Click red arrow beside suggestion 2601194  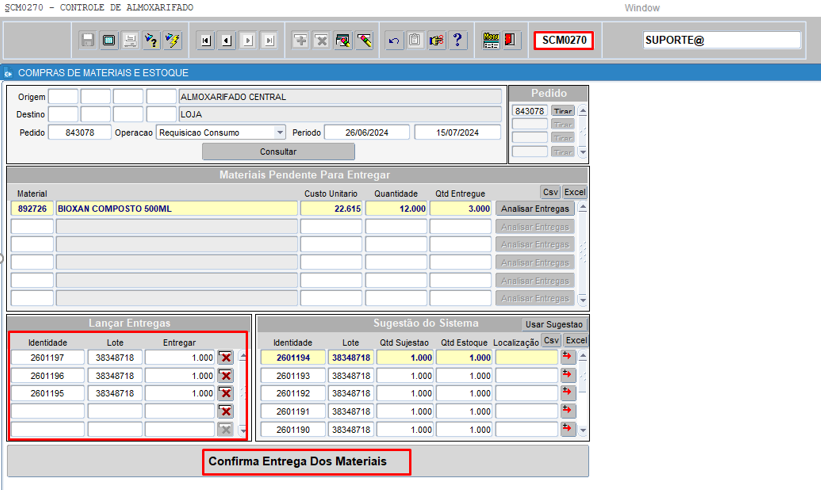pyautogui.click(x=569, y=357)
